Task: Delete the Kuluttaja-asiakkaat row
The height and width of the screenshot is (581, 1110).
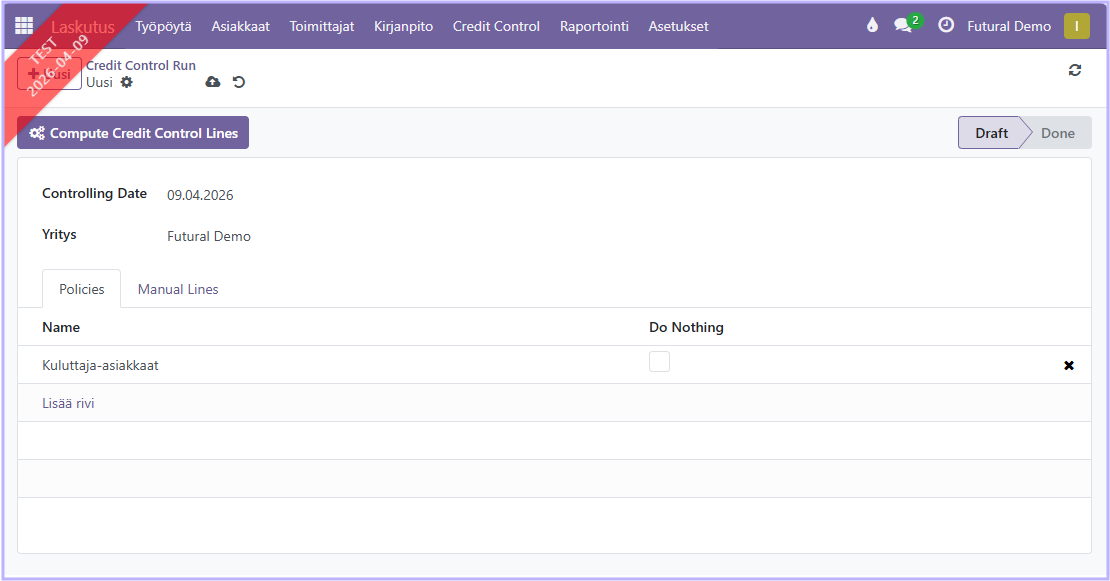Action: click(x=1068, y=366)
